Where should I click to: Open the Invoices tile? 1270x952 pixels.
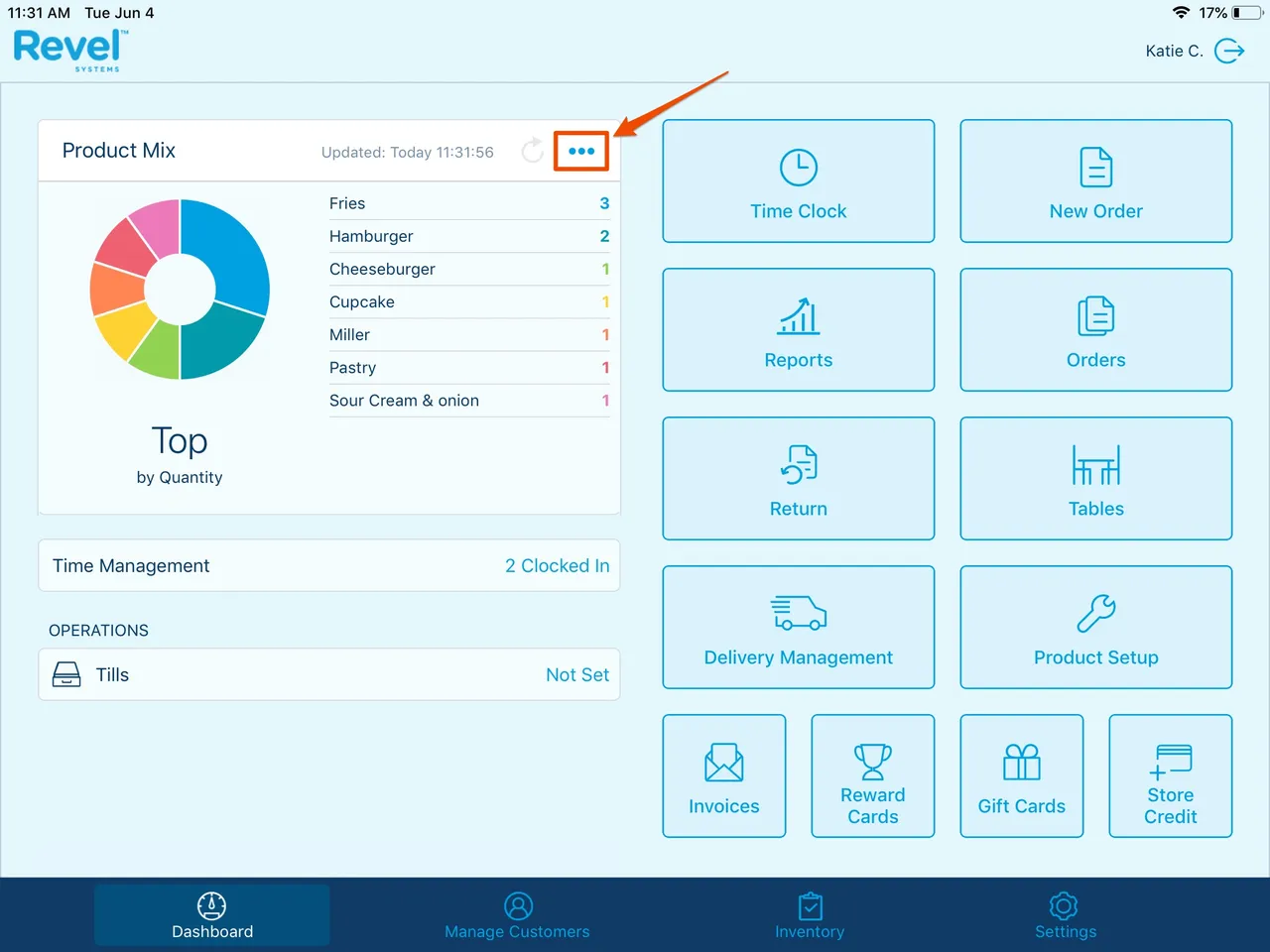click(x=724, y=776)
